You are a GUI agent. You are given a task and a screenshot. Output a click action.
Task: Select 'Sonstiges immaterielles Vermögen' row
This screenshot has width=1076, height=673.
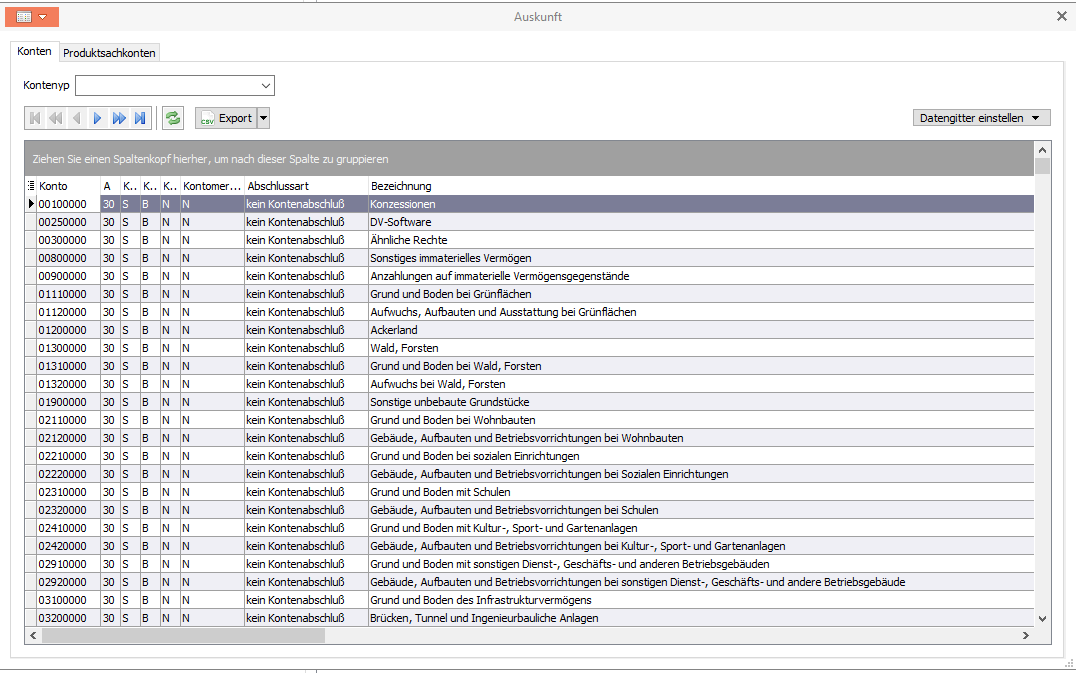pyautogui.click(x=529, y=258)
